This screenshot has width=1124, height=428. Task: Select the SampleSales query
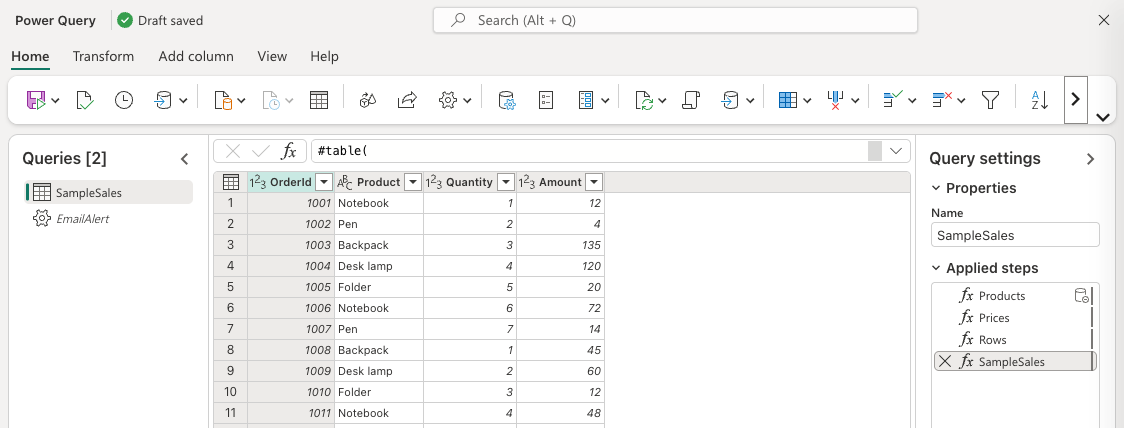pos(109,192)
